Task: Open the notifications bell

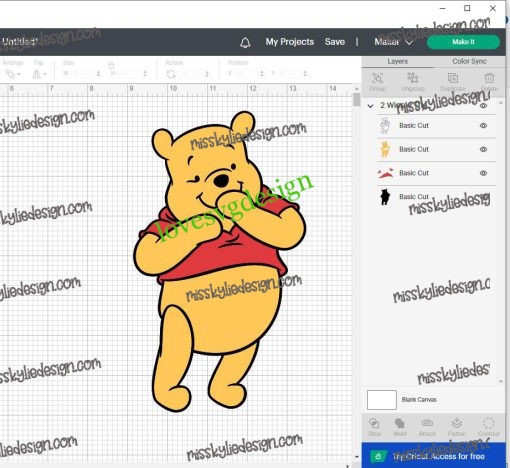Action: 245,42
